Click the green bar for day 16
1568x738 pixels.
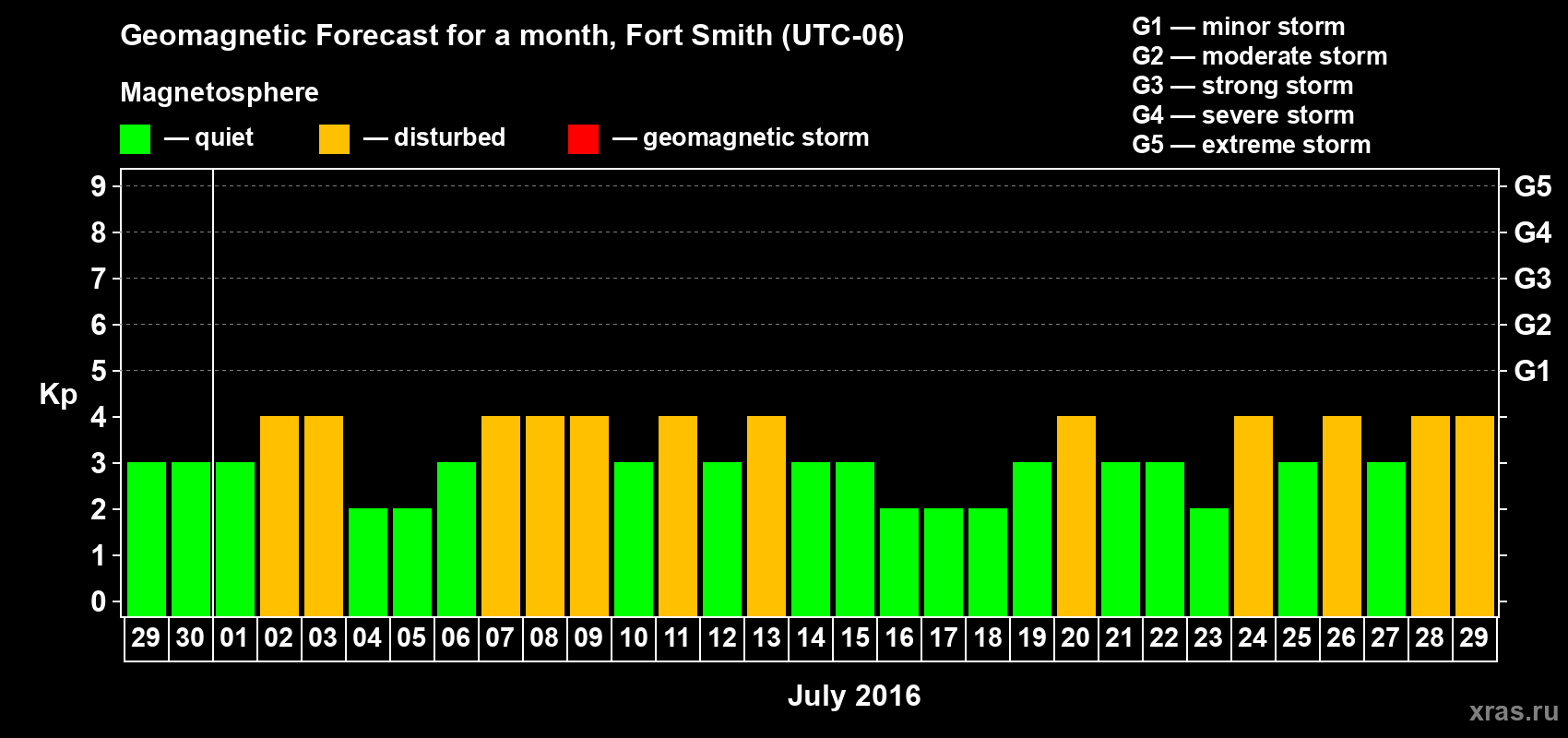coord(899,563)
